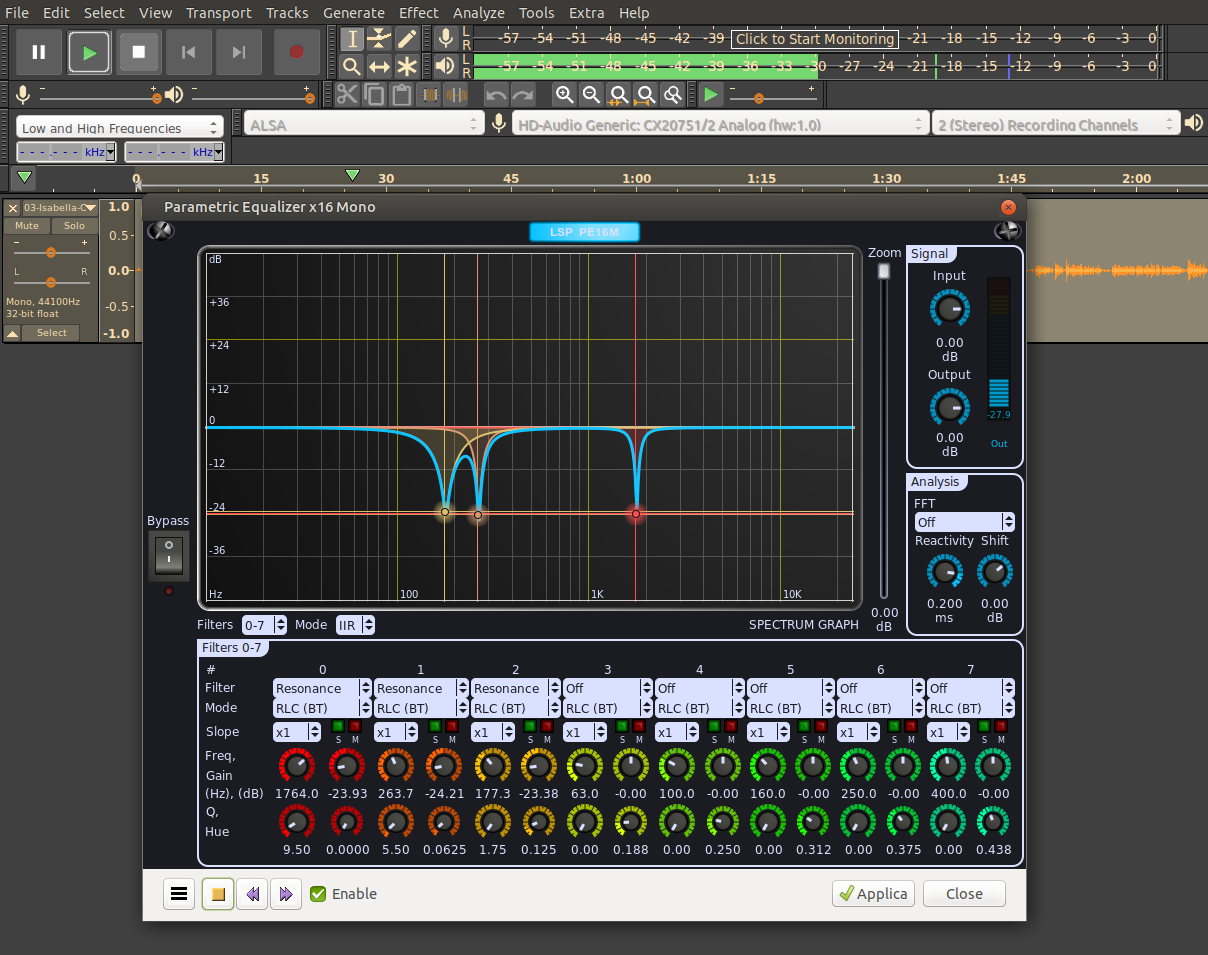Click the Applica apply button
1208x955 pixels.
pyautogui.click(x=873, y=894)
